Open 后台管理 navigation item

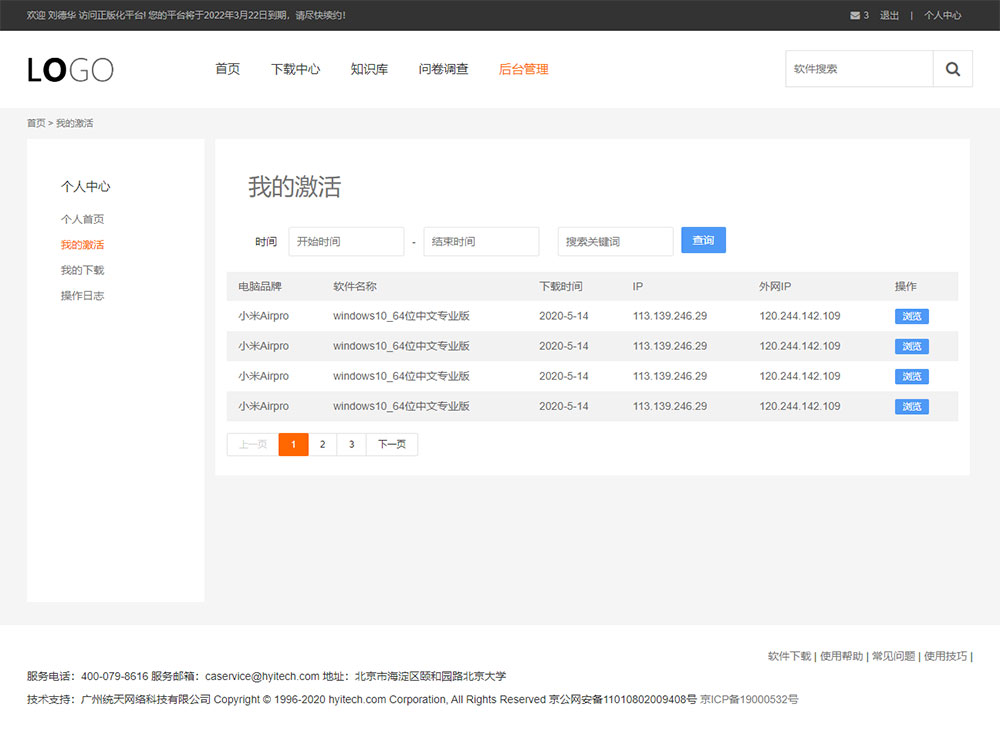point(523,69)
